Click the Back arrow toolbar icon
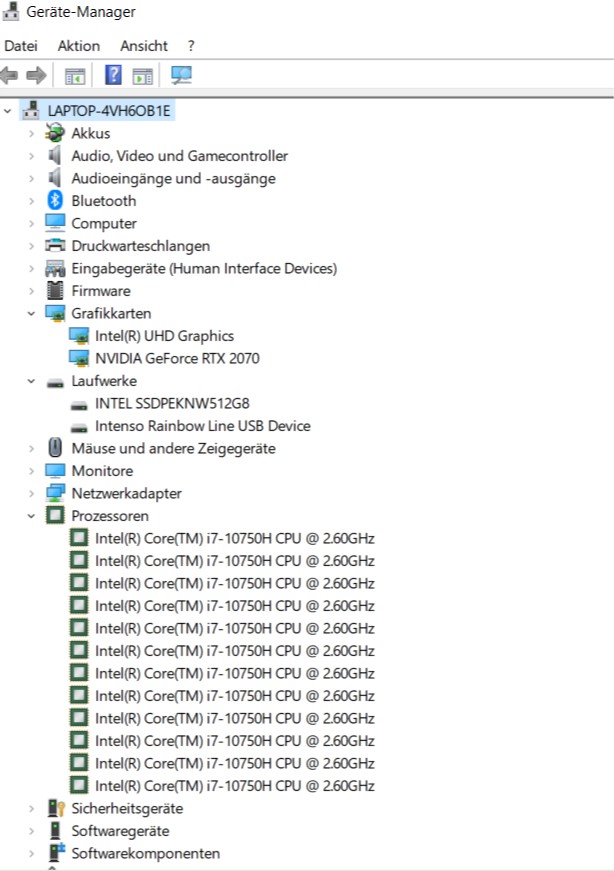Screen dimensions: 614x871 (x=9, y=75)
